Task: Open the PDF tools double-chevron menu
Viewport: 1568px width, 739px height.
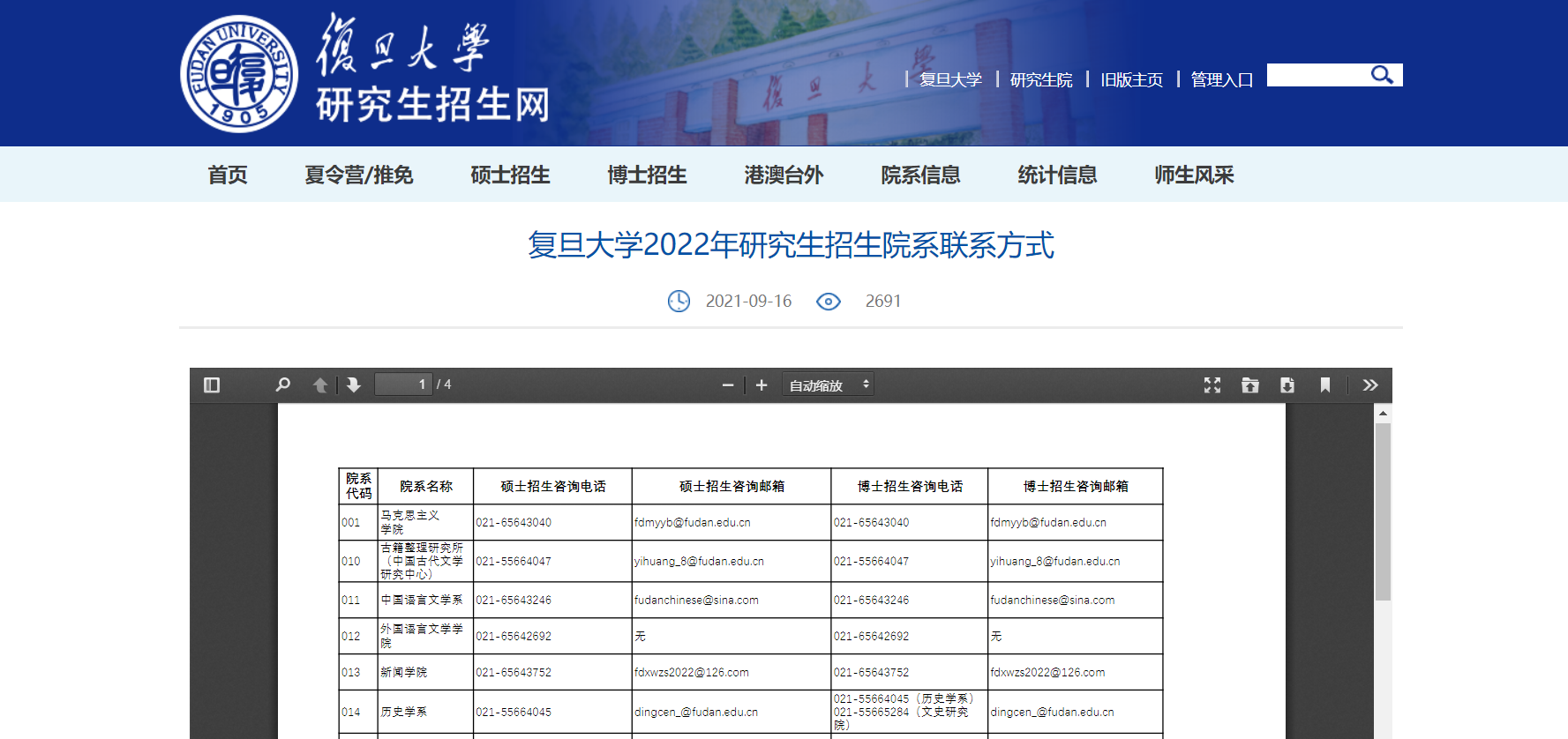Action: pos(1370,385)
